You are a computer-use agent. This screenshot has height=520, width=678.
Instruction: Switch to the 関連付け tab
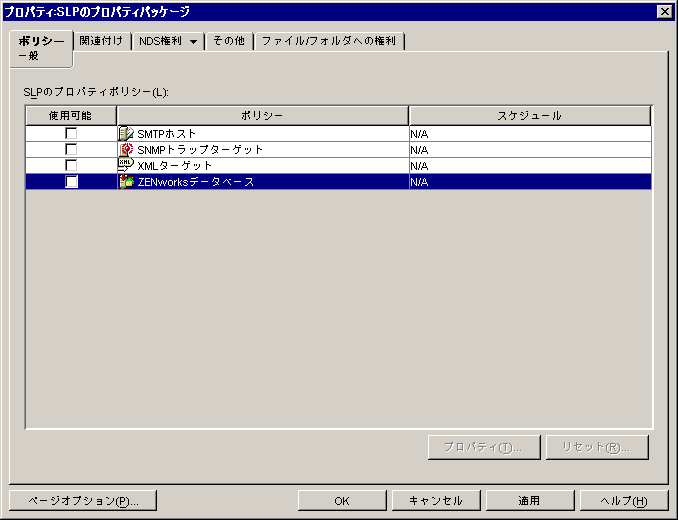click(101, 41)
